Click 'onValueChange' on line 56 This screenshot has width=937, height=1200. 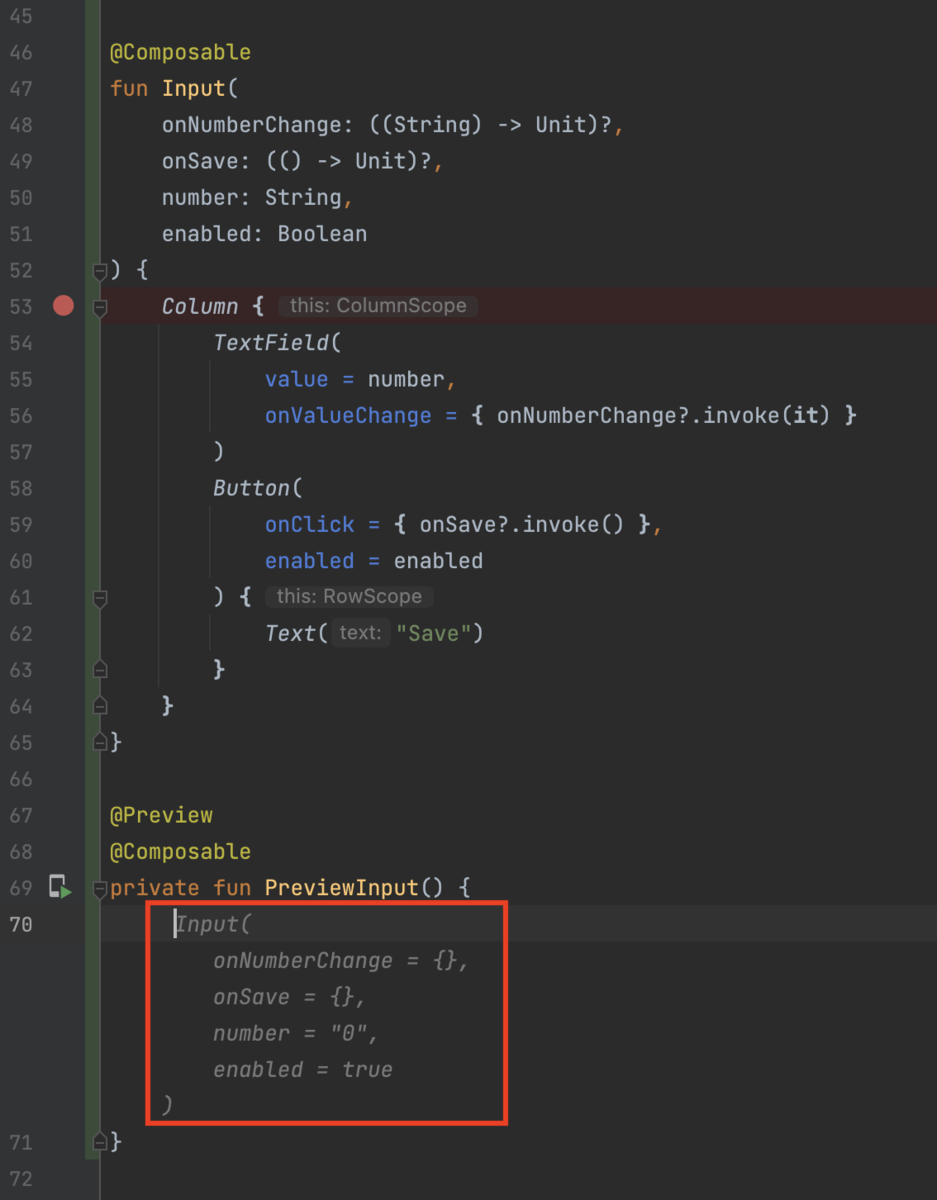coord(348,415)
